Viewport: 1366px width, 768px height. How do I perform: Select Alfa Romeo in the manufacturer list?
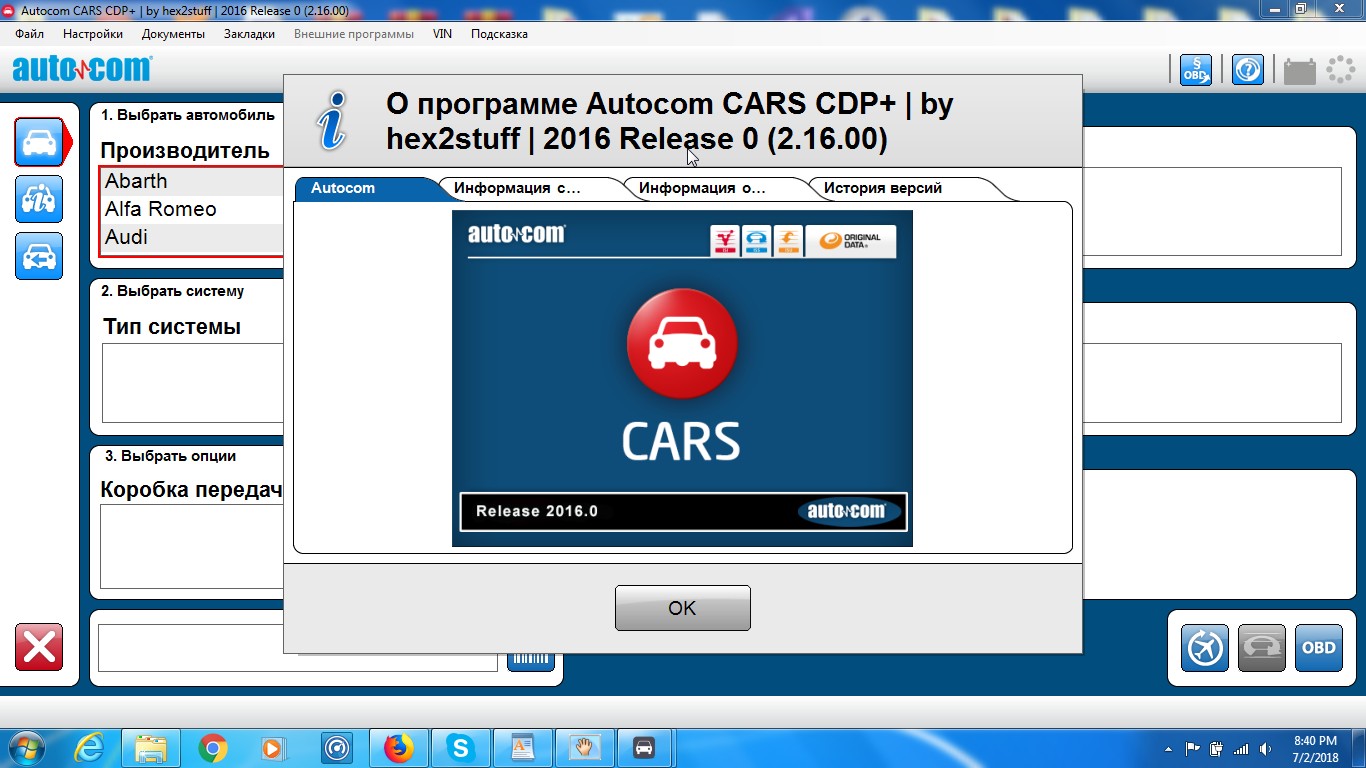pos(192,209)
